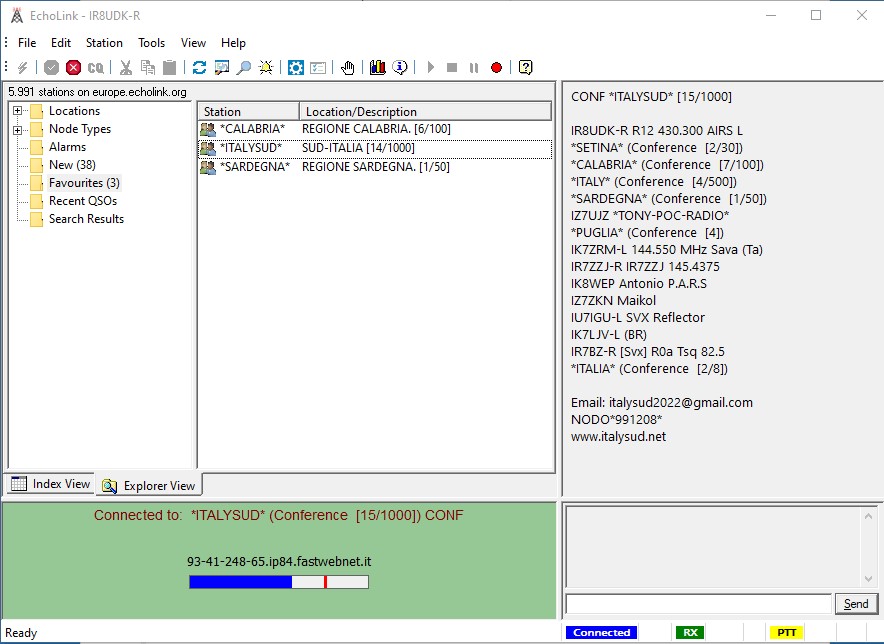Click the chat area scrollbar down arrow
The image size is (884, 644).
868,579
